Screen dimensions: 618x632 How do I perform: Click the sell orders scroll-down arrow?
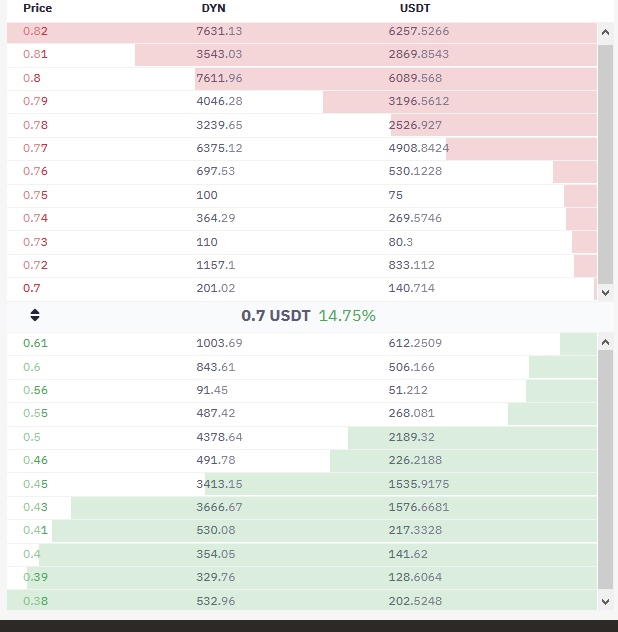pos(605,293)
